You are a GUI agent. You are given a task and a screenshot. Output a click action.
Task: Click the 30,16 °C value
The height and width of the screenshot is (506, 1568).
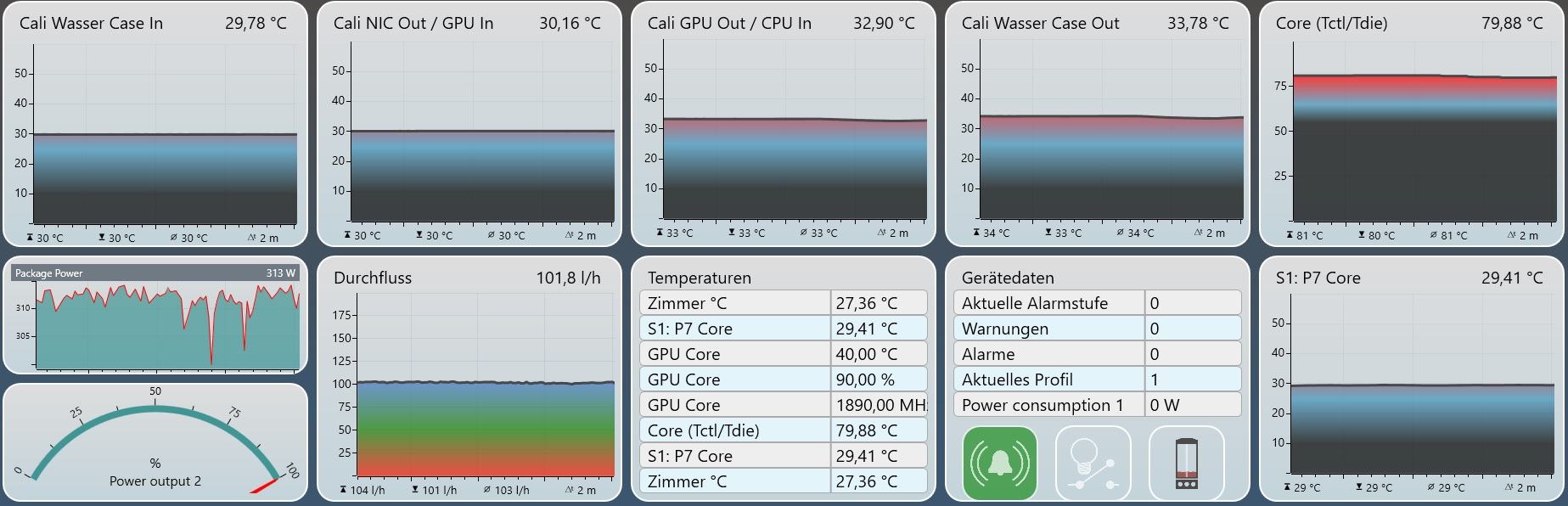pyautogui.click(x=570, y=24)
